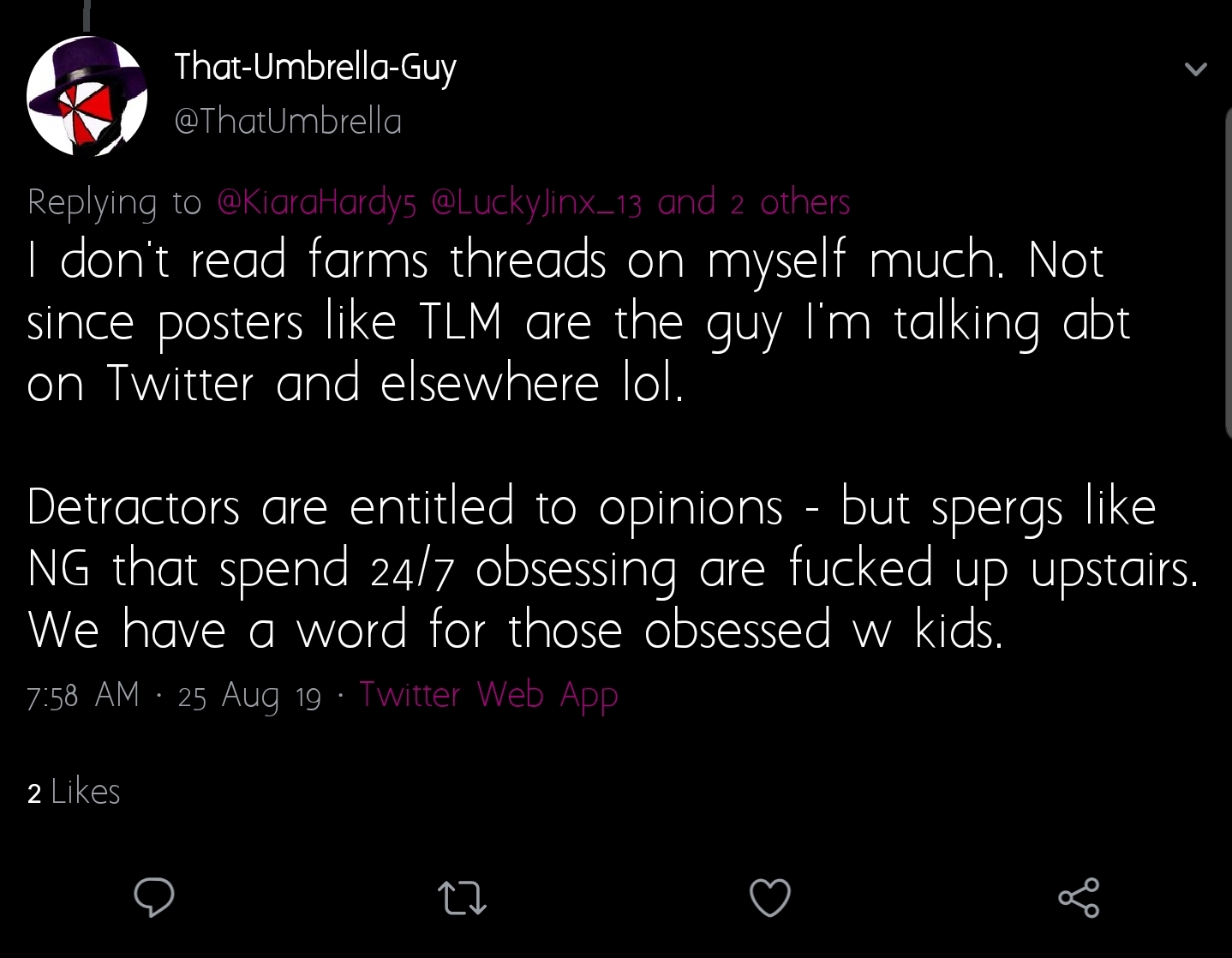Open the @LuckyJinx_13 mention link

point(537,202)
